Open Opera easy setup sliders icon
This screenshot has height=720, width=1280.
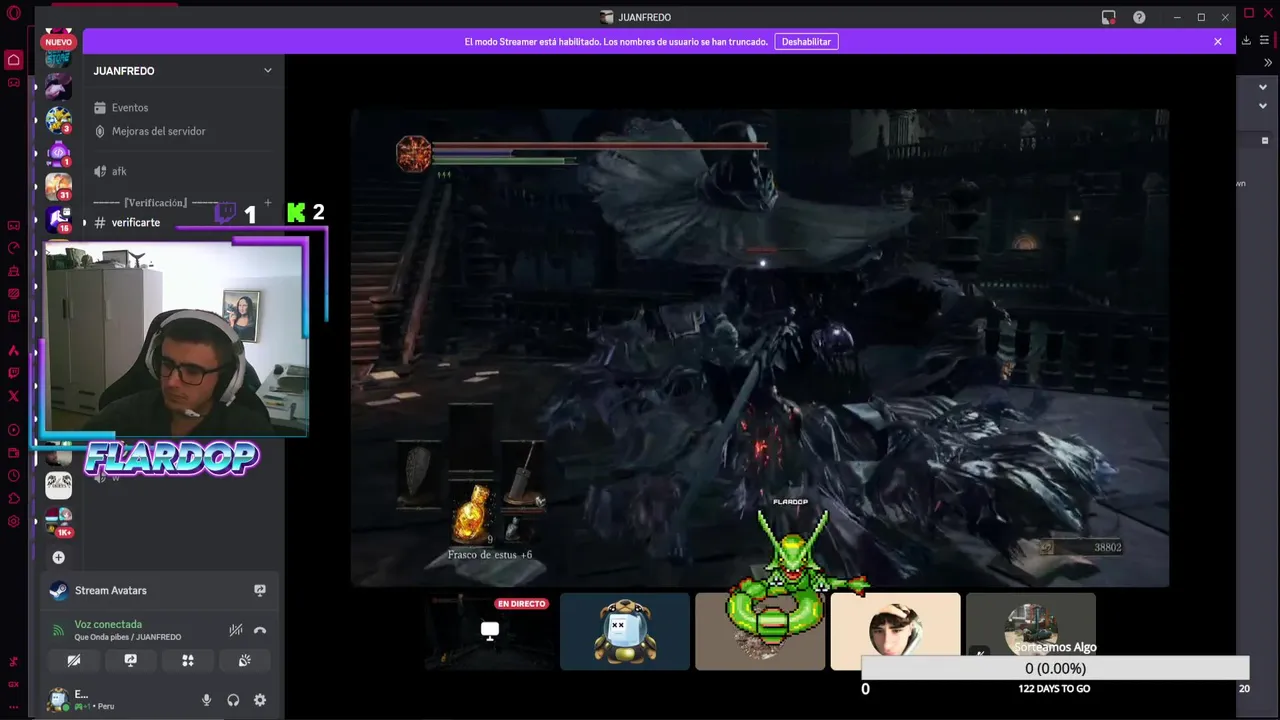click(1266, 41)
